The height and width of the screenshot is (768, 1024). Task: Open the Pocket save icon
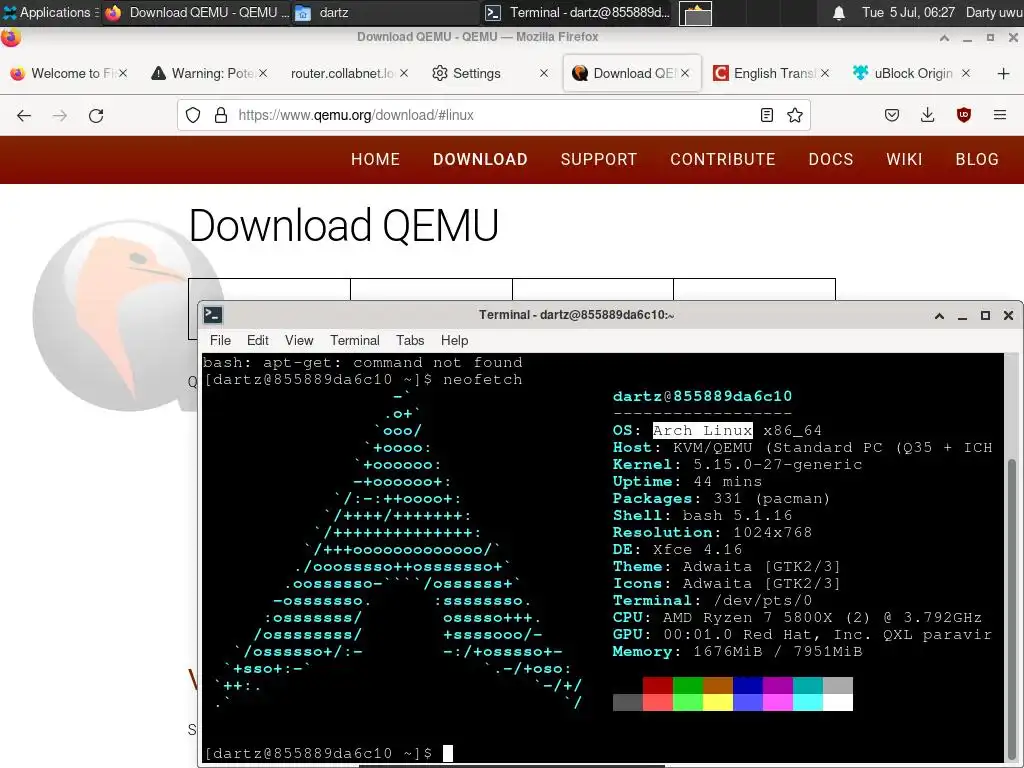[x=891, y=116]
